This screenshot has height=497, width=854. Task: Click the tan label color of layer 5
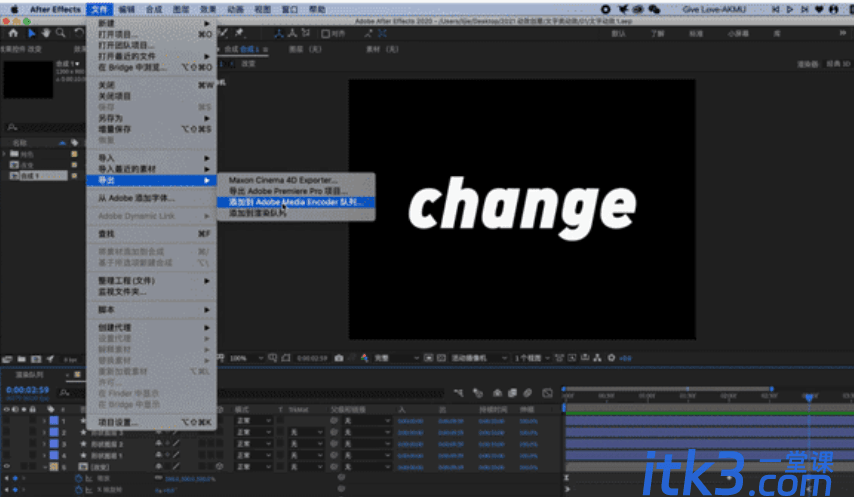54,467
